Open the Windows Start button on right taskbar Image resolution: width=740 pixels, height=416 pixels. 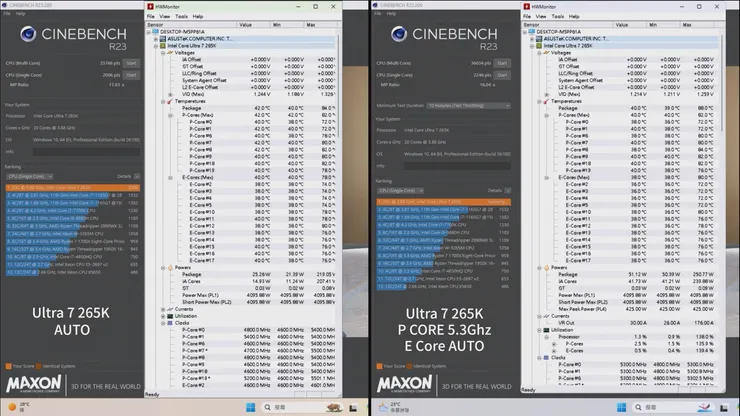622,407
